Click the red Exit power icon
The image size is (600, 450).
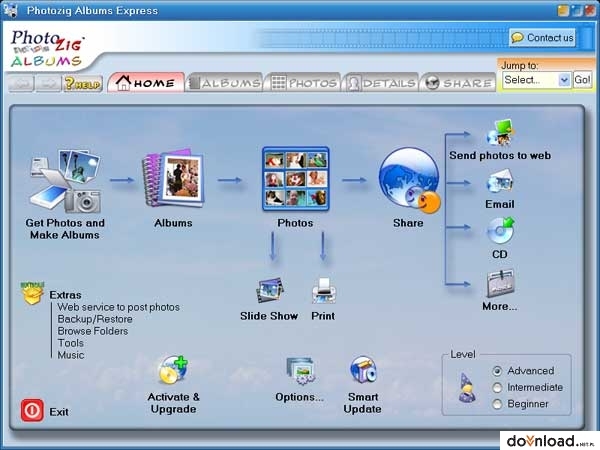(x=32, y=410)
